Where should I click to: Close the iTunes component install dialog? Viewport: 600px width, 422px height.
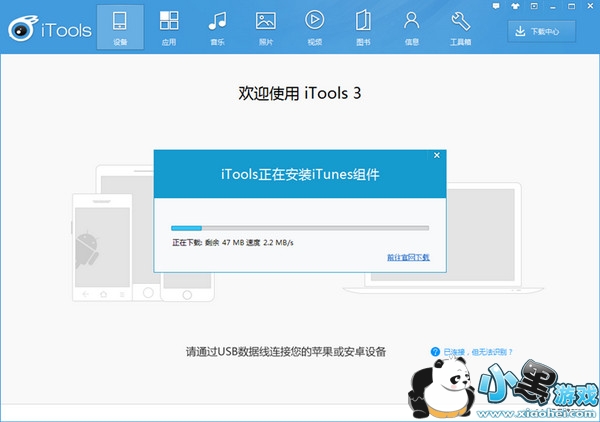tap(437, 155)
